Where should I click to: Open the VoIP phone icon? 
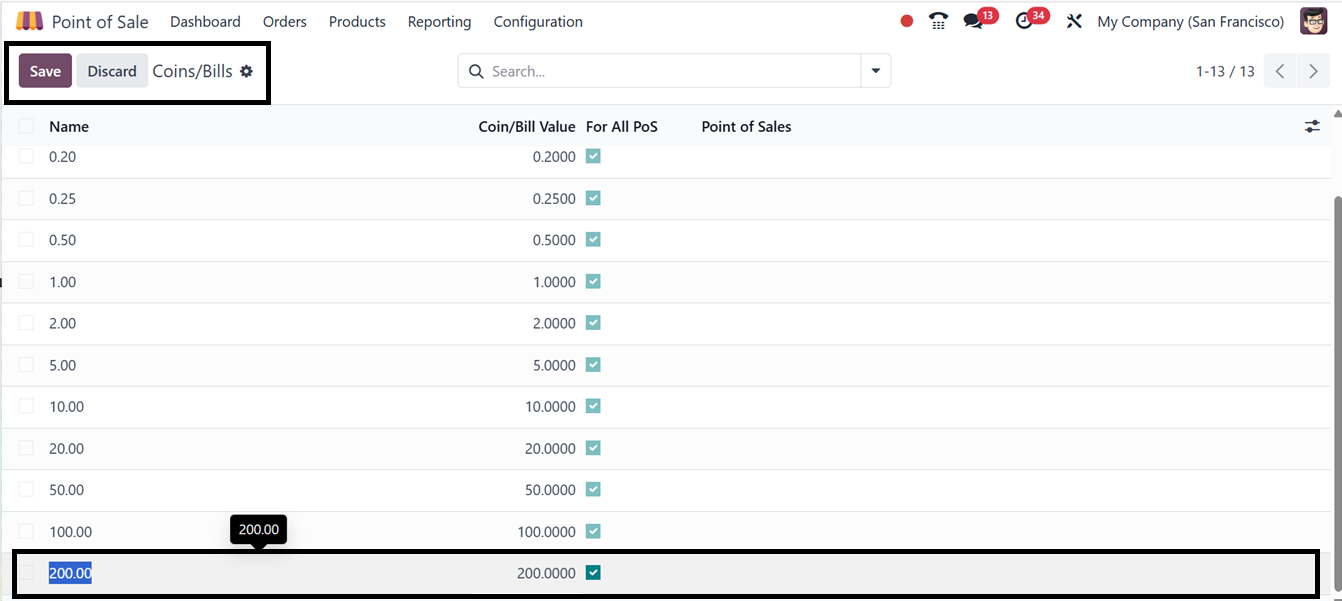click(938, 21)
